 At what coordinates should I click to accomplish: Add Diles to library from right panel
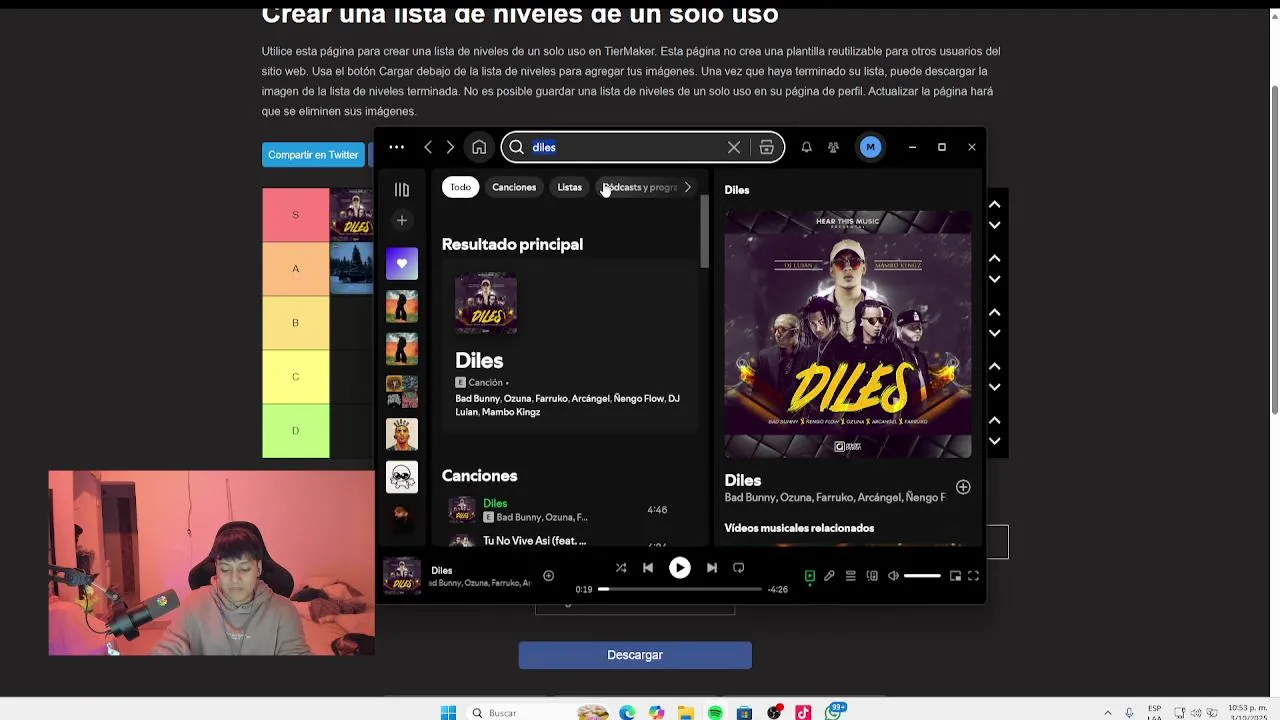(963, 487)
